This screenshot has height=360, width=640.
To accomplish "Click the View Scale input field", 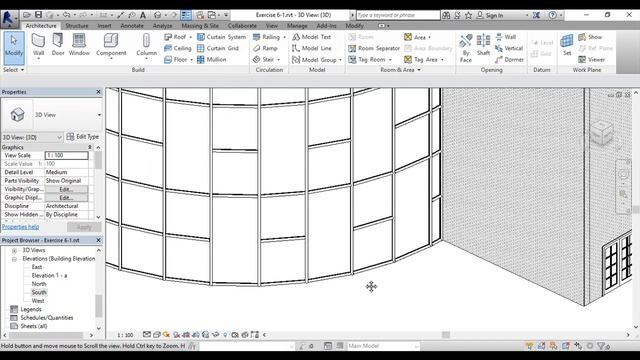I will coord(67,156).
